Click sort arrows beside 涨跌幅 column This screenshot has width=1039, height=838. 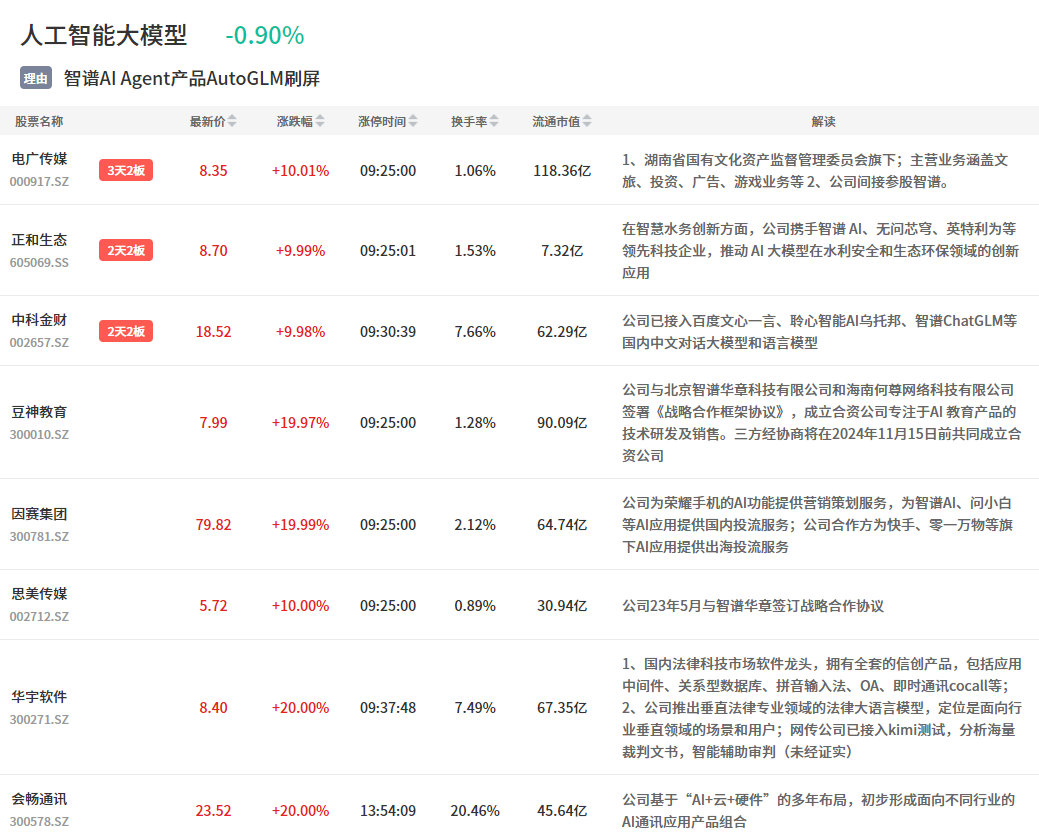click(319, 122)
